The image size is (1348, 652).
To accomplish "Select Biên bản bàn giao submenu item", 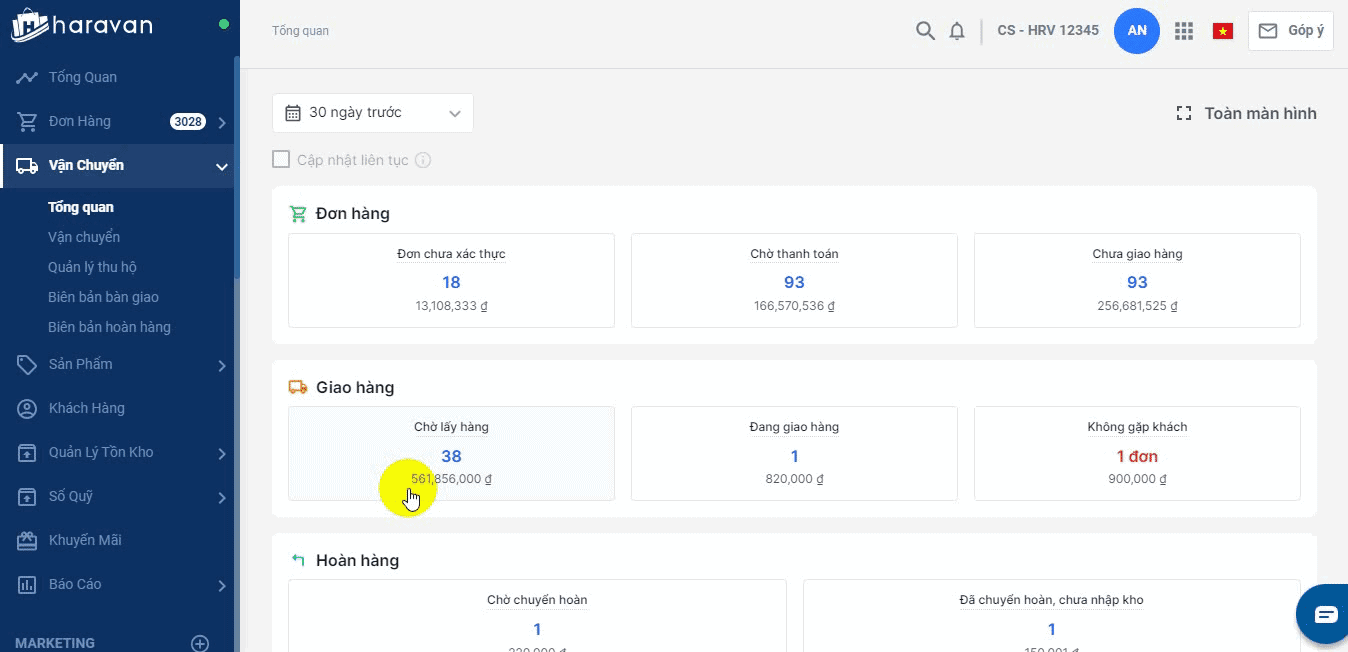I will [103, 297].
